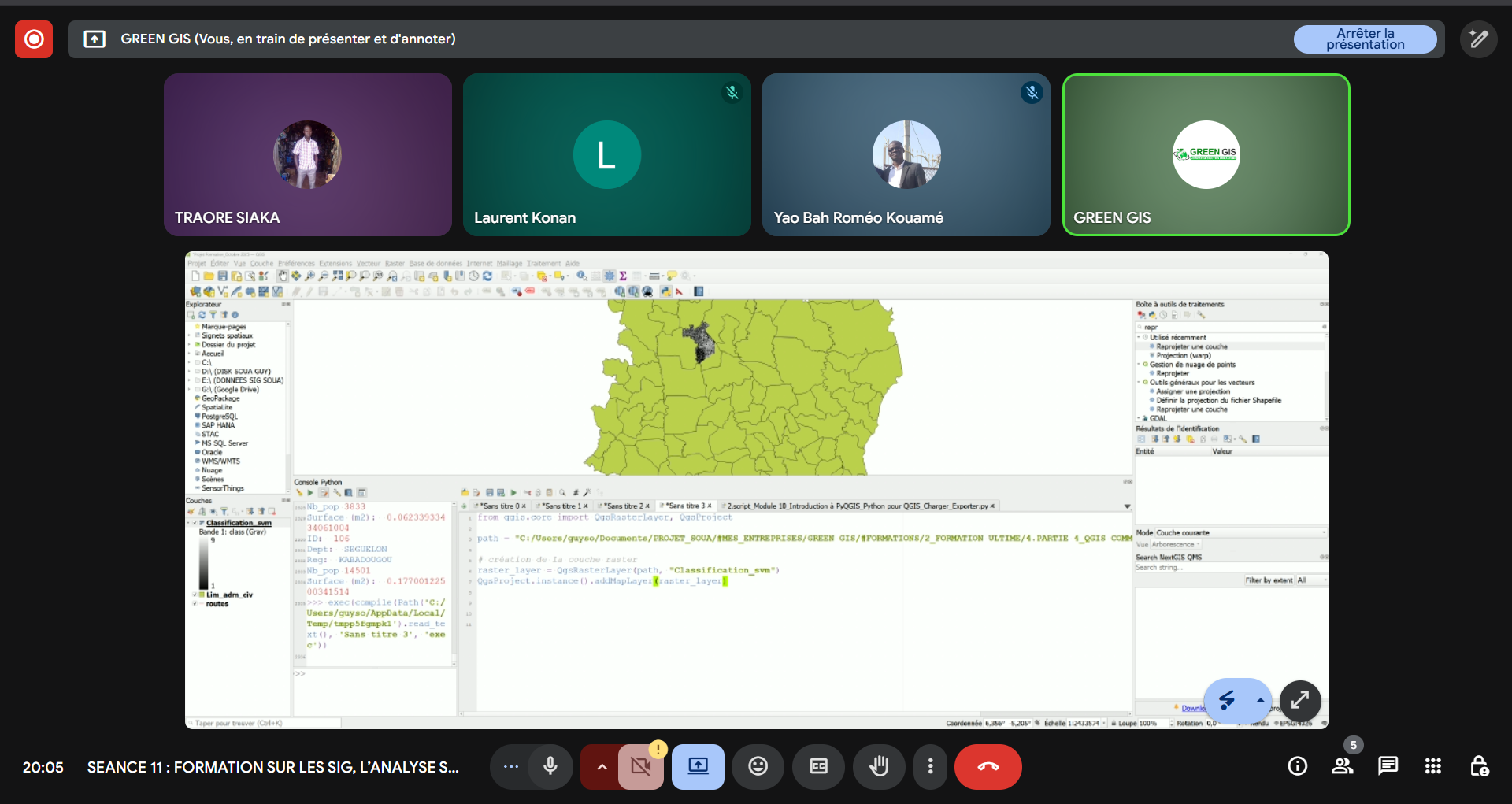Expand shared screen to full view
Viewport: 1512px width, 804px height.
coord(1299,699)
